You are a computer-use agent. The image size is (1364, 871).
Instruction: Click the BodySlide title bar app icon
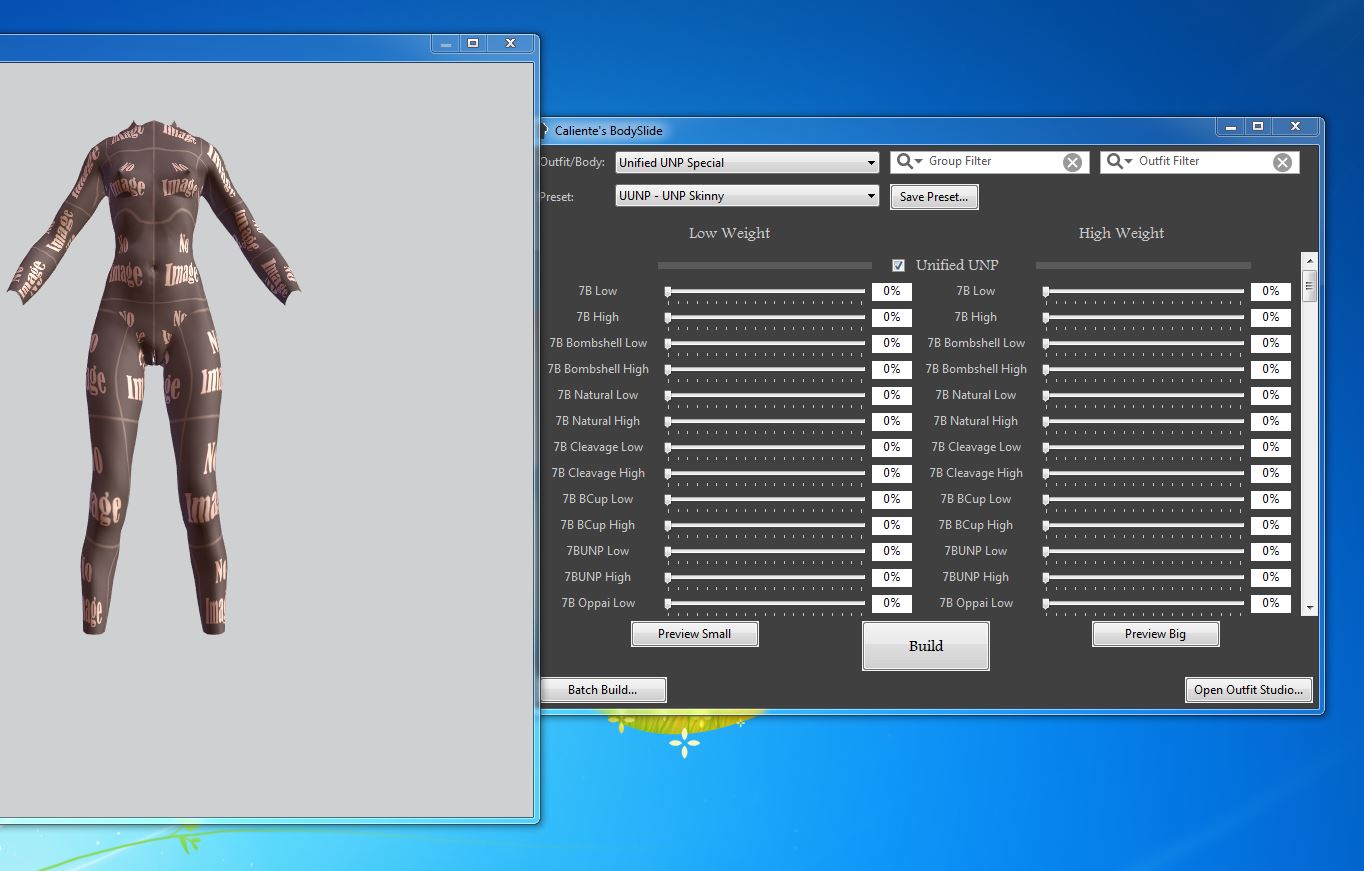tap(544, 130)
